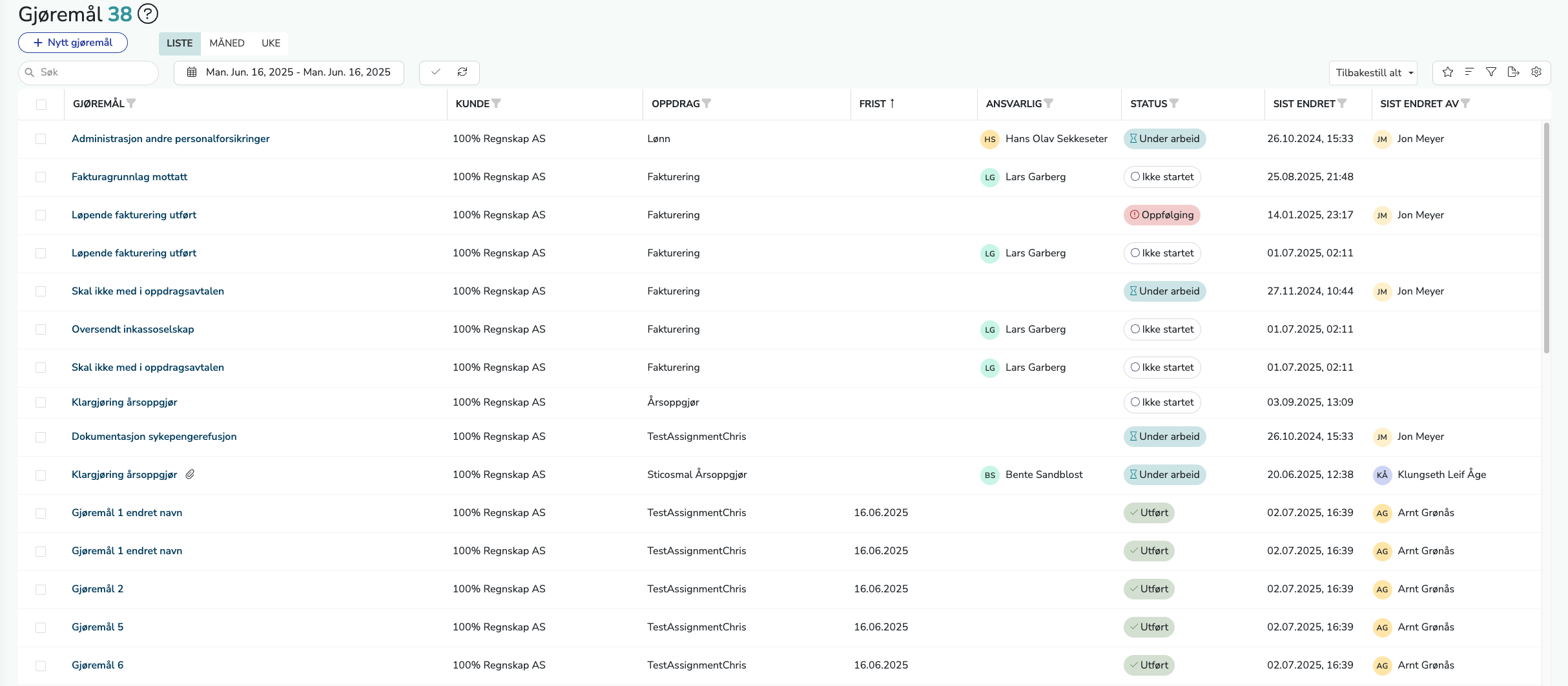
Task: Click the sort lines icon in toolbar
Action: [1469, 72]
